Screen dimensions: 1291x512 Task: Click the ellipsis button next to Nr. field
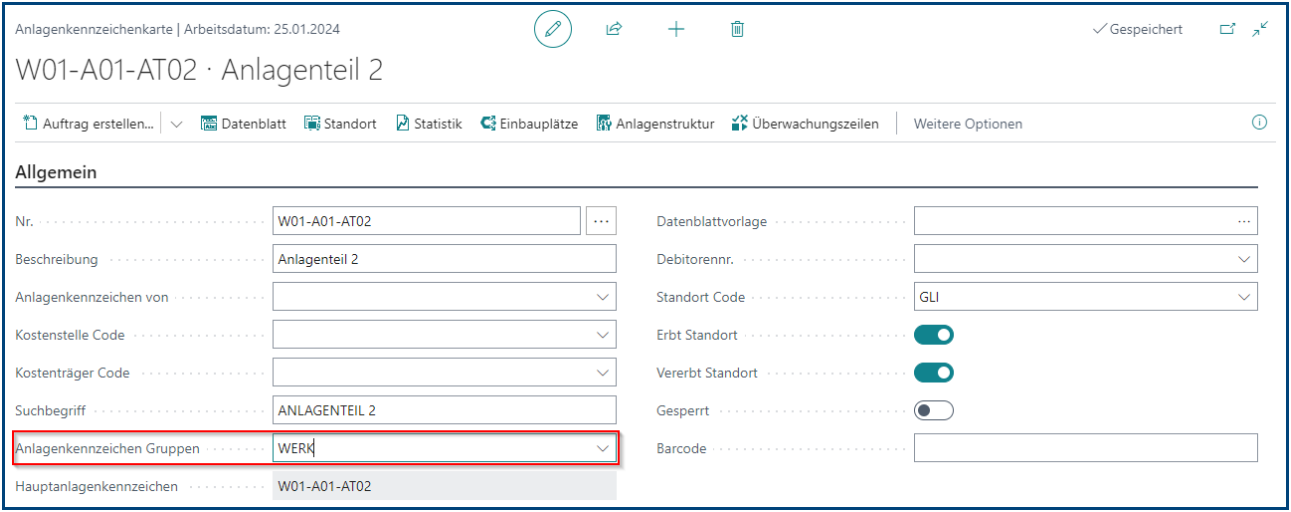[601, 221]
